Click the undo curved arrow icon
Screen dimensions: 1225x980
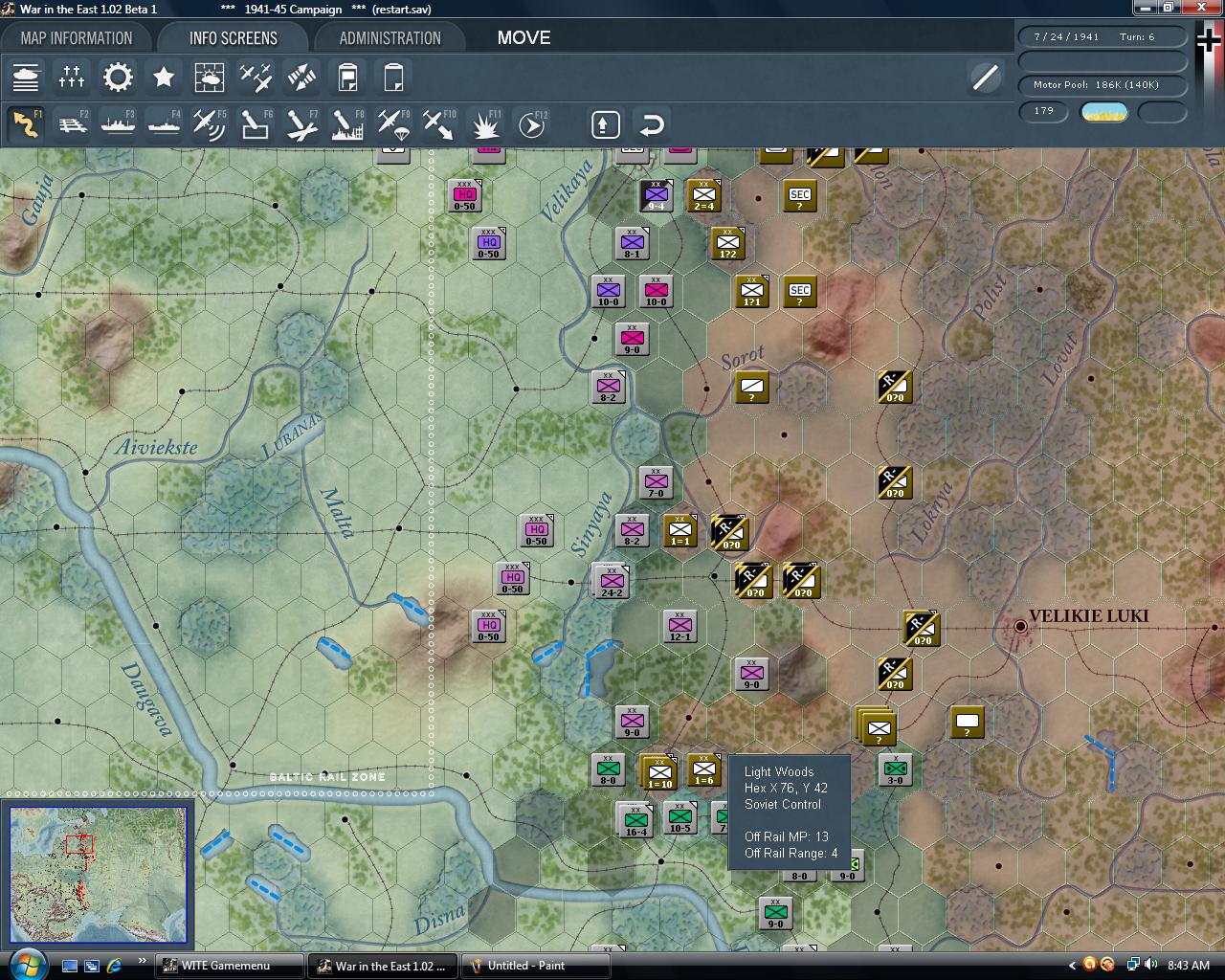(x=652, y=124)
